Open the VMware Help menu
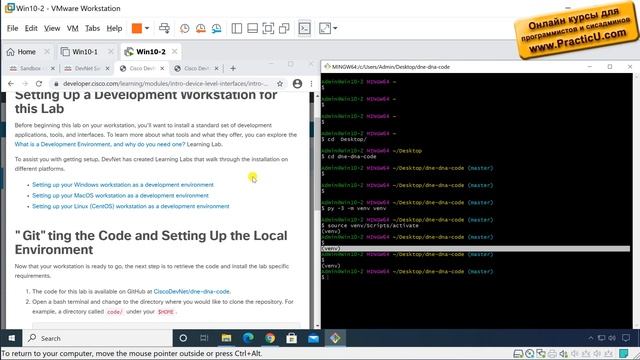640x360 pixels. point(114,28)
